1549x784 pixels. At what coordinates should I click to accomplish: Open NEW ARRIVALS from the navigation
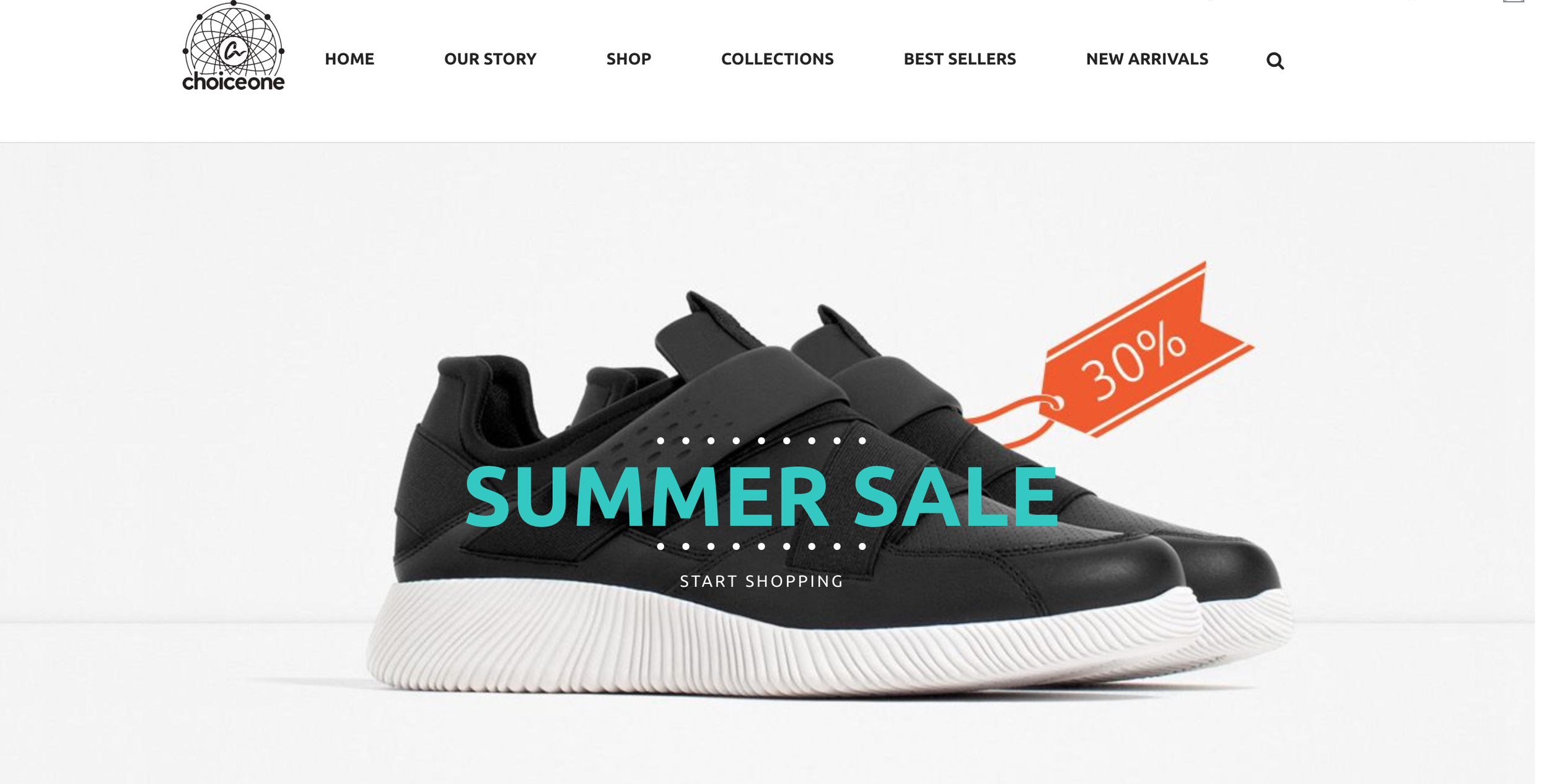[x=1147, y=59]
